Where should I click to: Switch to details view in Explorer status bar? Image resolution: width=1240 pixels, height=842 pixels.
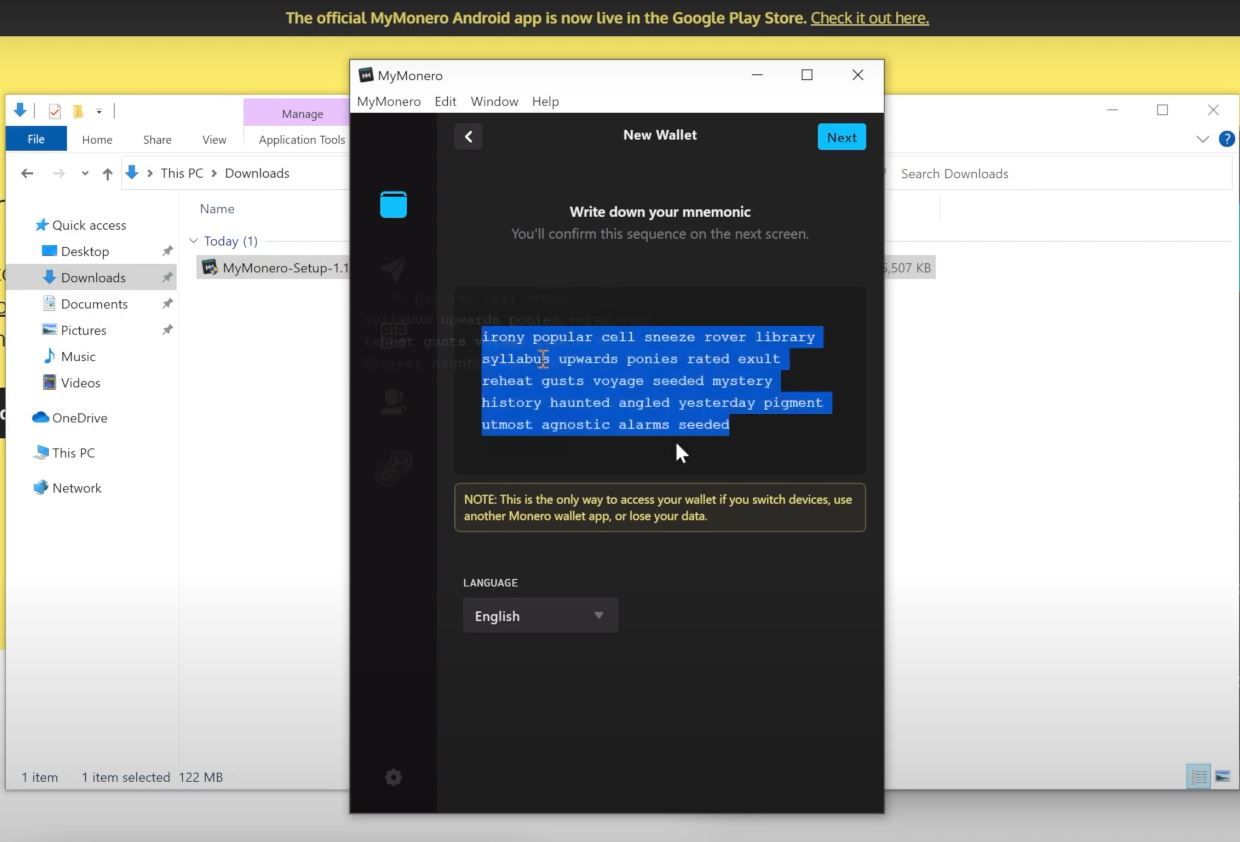pyautogui.click(x=1197, y=776)
